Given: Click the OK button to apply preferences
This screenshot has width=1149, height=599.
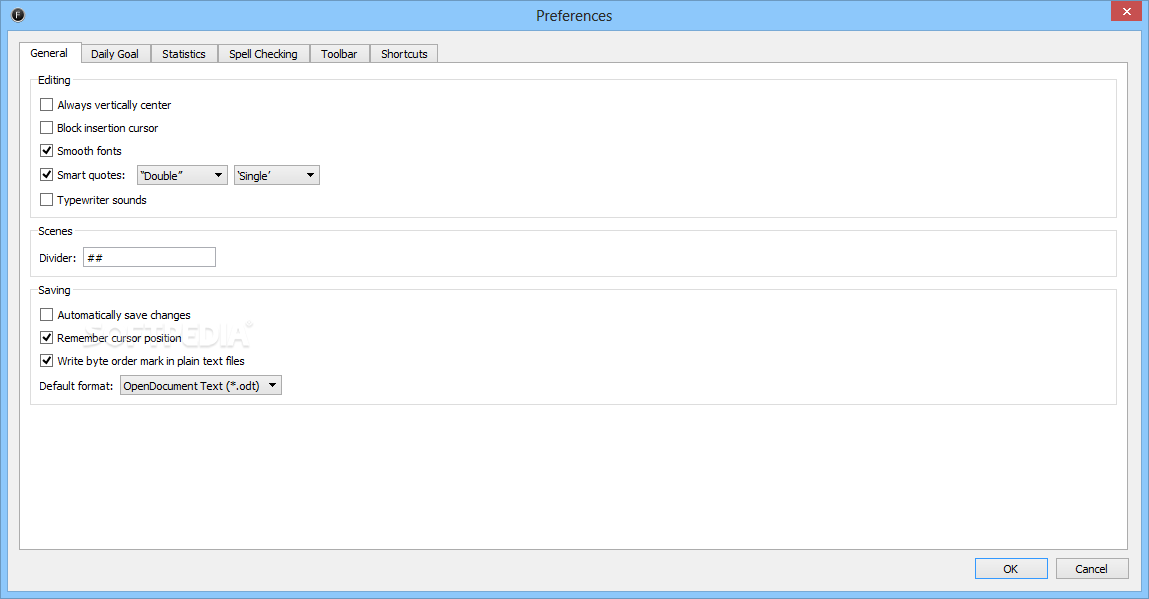Looking at the screenshot, I should (x=1011, y=568).
